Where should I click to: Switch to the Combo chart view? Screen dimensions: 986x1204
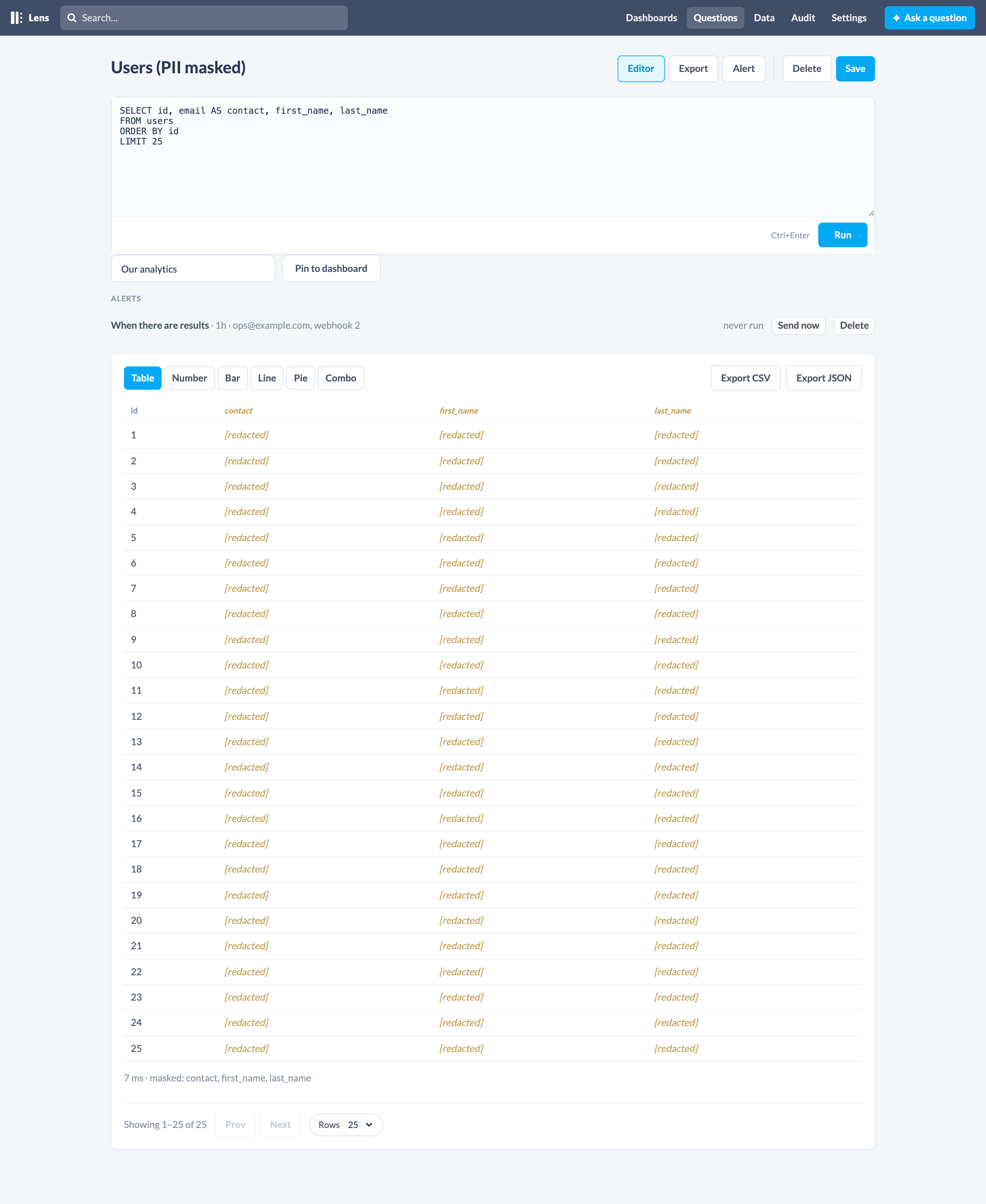pos(341,378)
